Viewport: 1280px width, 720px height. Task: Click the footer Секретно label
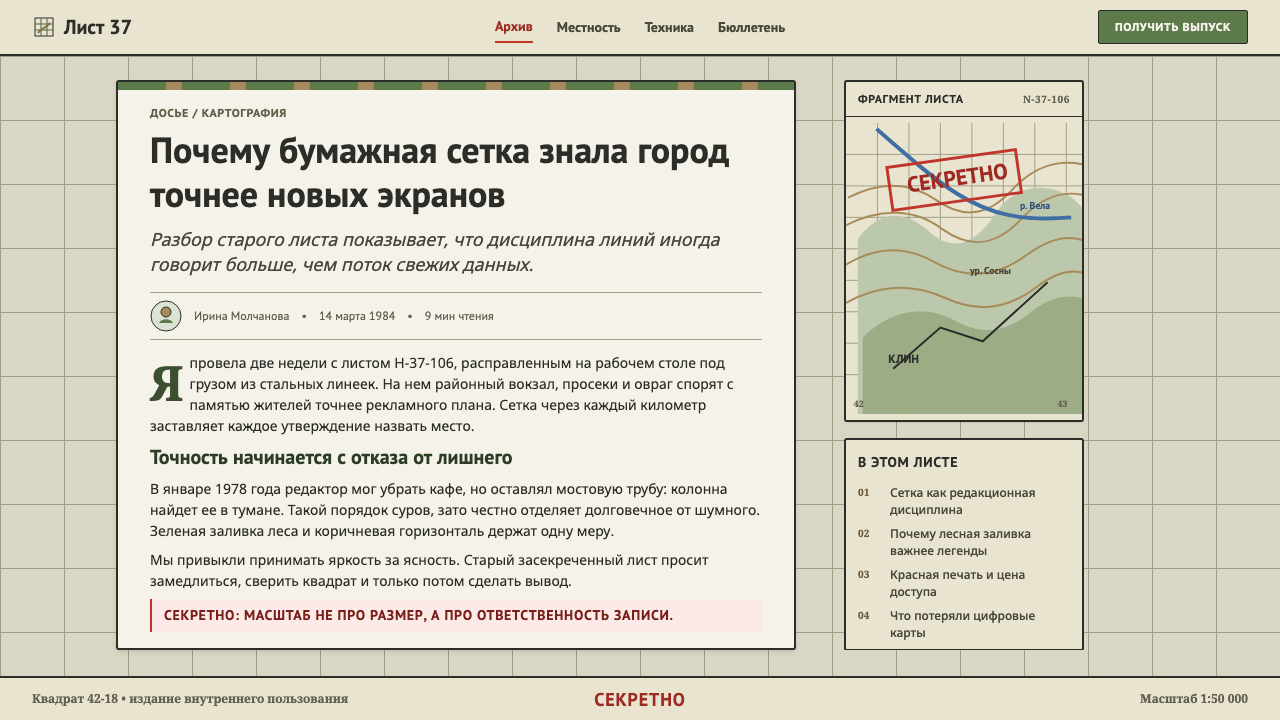(640, 700)
